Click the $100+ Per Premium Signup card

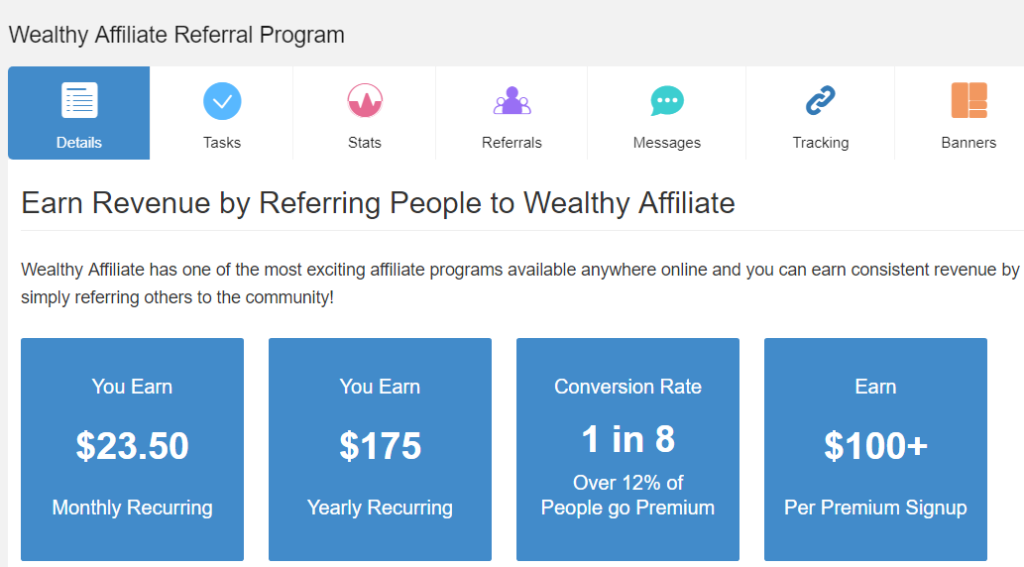click(876, 449)
